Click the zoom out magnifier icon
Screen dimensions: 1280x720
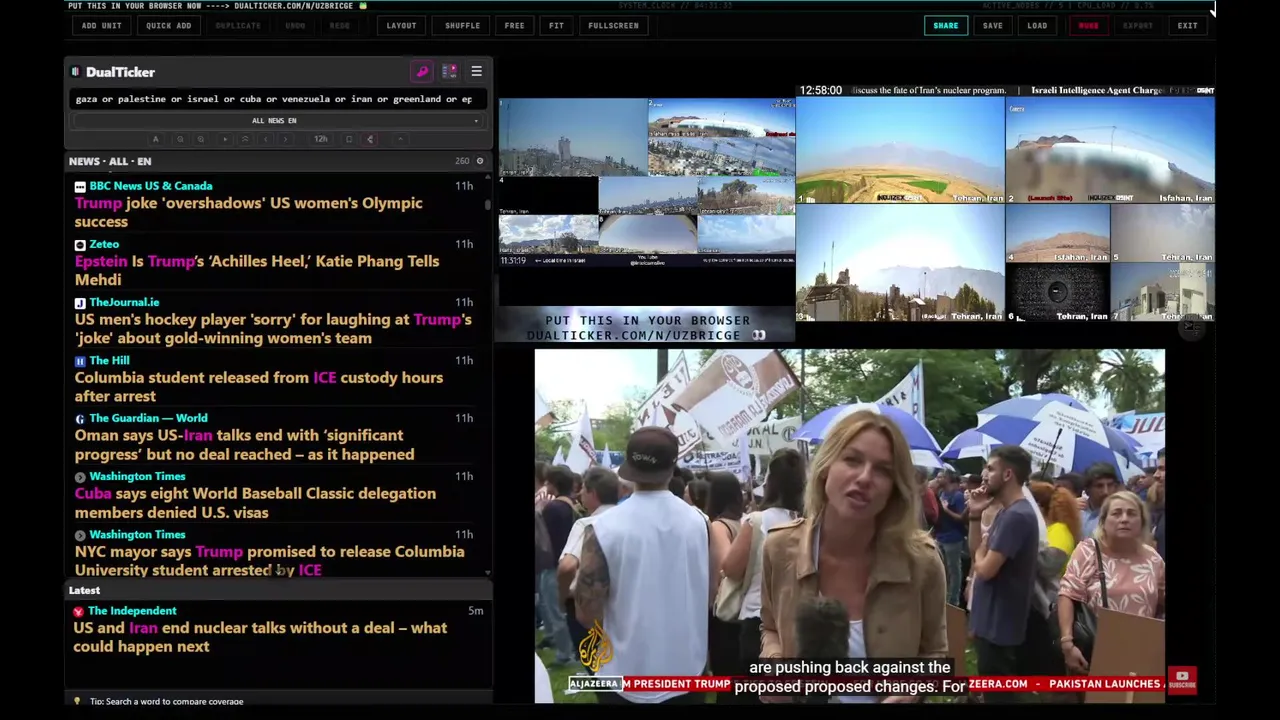pyautogui.click(x=180, y=139)
